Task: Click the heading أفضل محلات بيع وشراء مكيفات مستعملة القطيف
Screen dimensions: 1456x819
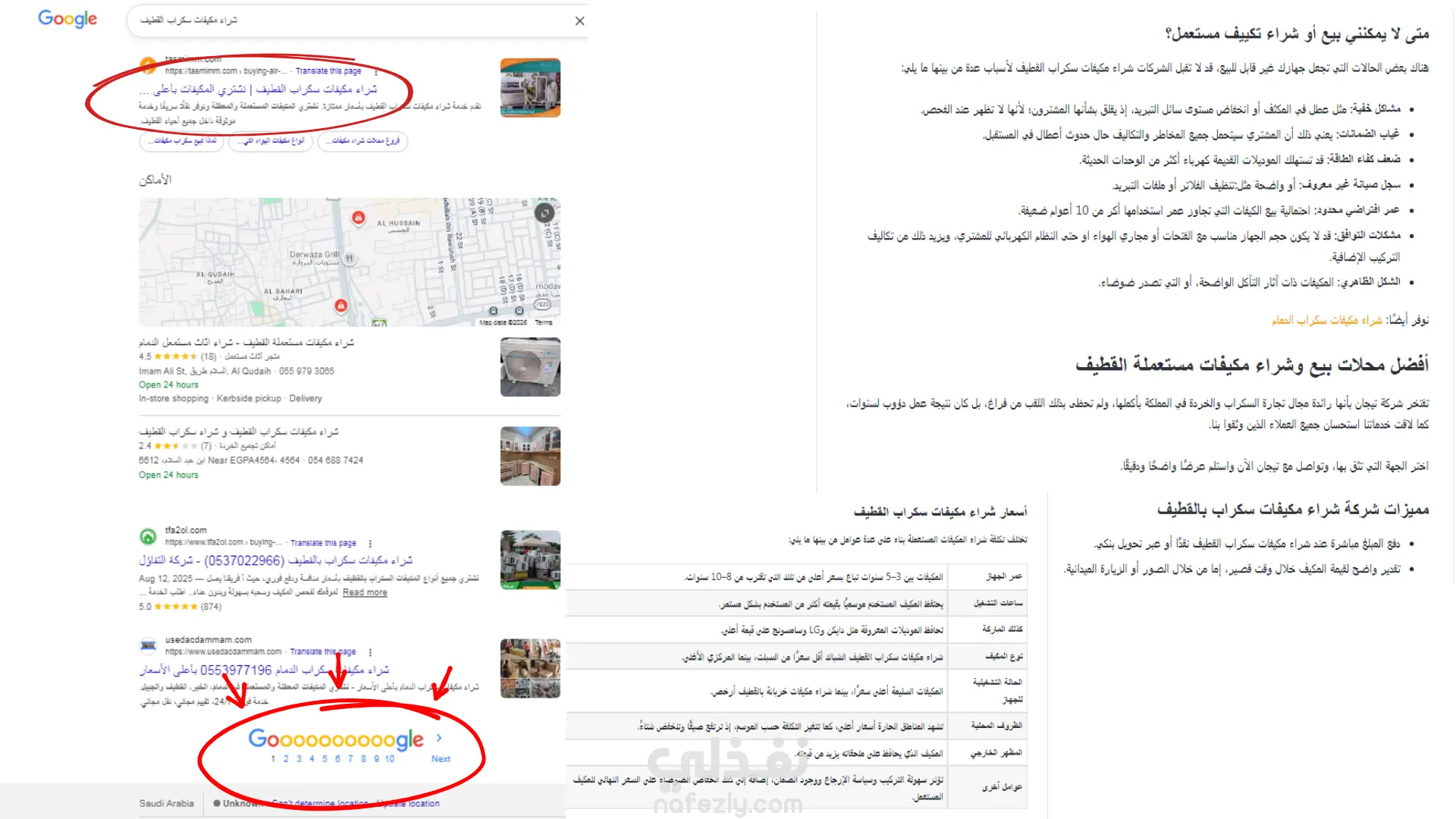Action: click(1252, 365)
